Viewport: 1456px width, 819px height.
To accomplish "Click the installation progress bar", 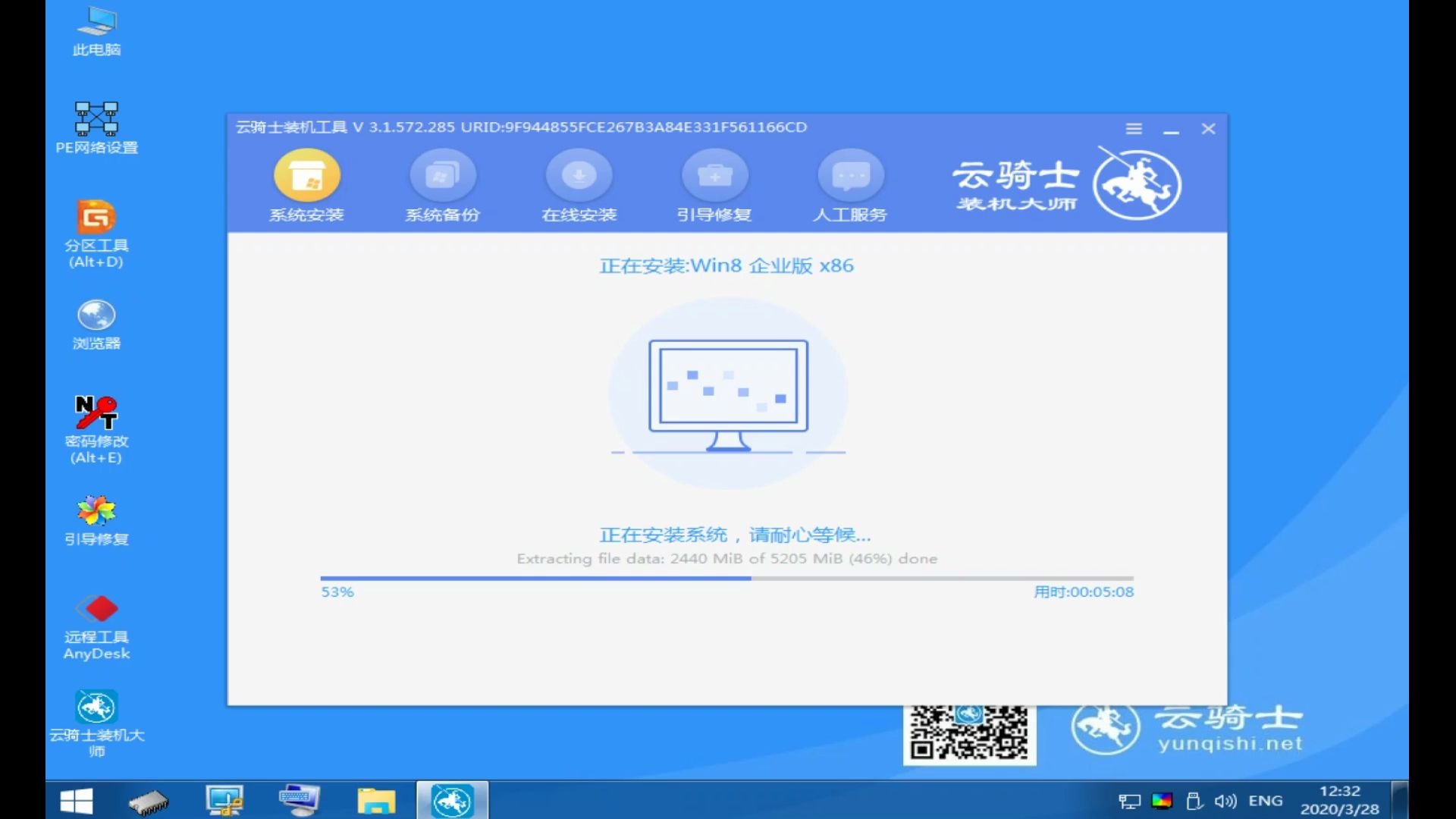I will (726, 578).
